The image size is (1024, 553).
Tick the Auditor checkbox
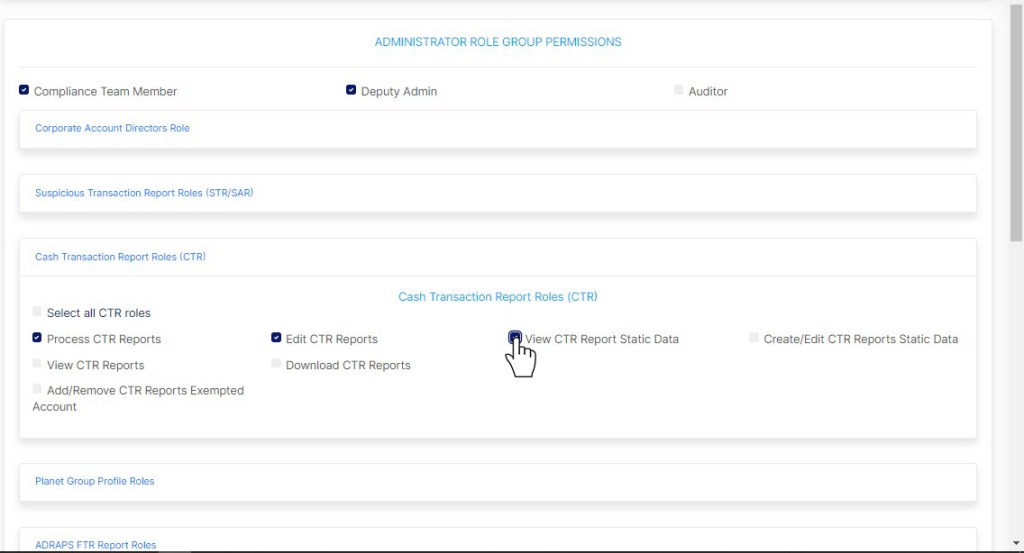pos(679,90)
